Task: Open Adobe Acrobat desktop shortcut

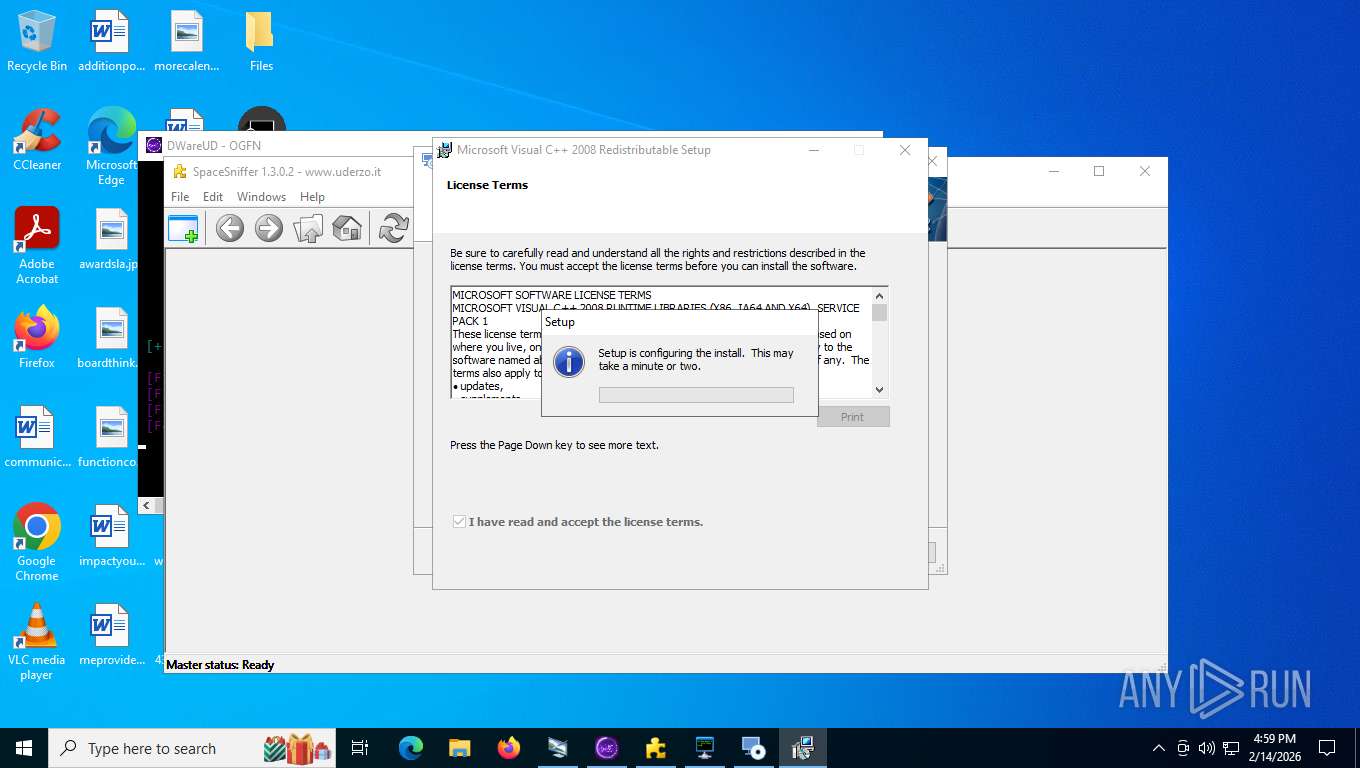Action: tap(37, 246)
